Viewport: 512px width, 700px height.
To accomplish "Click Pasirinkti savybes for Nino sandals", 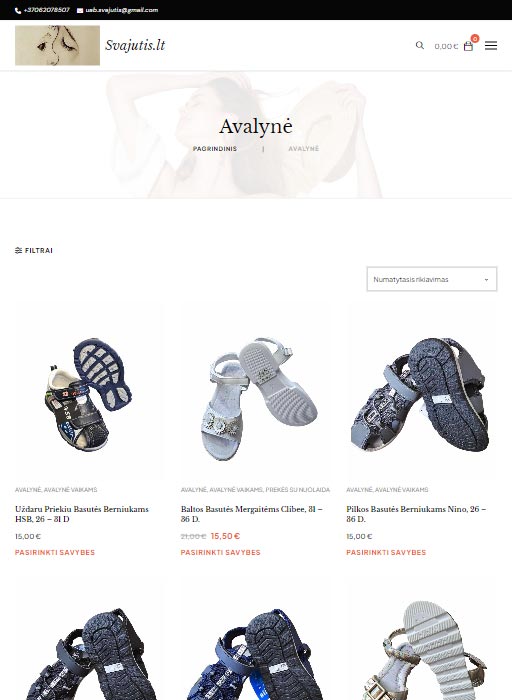I will click(386, 552).
